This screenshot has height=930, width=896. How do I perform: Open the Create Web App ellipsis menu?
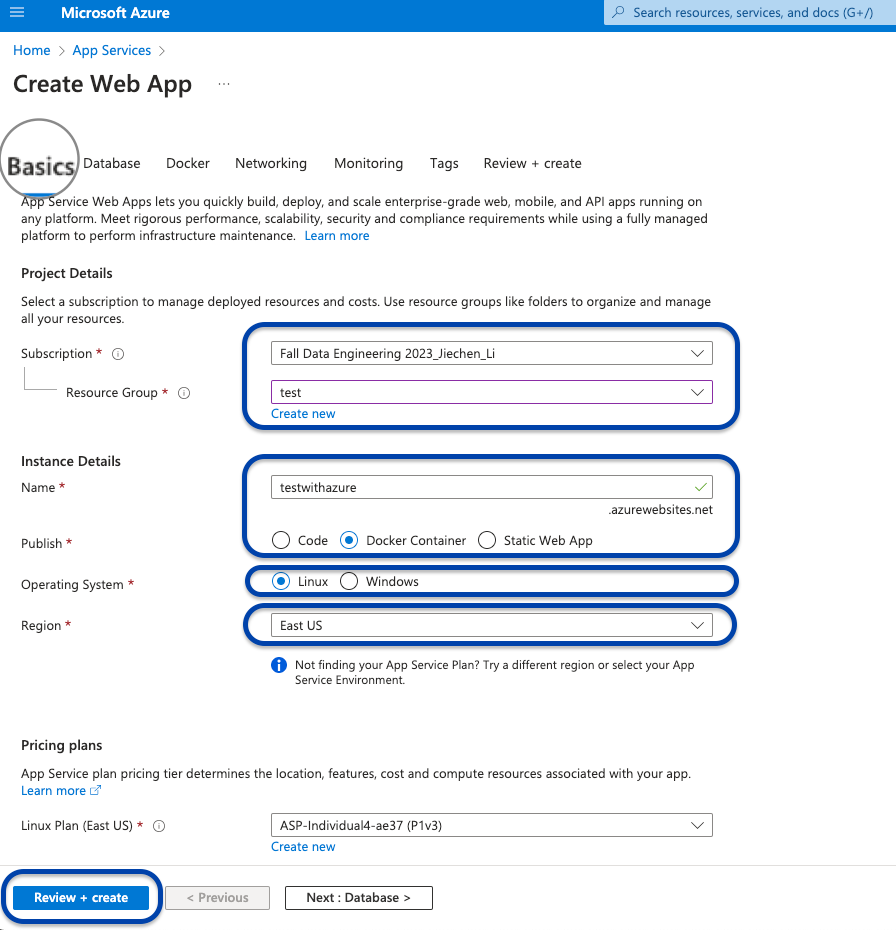224,84
